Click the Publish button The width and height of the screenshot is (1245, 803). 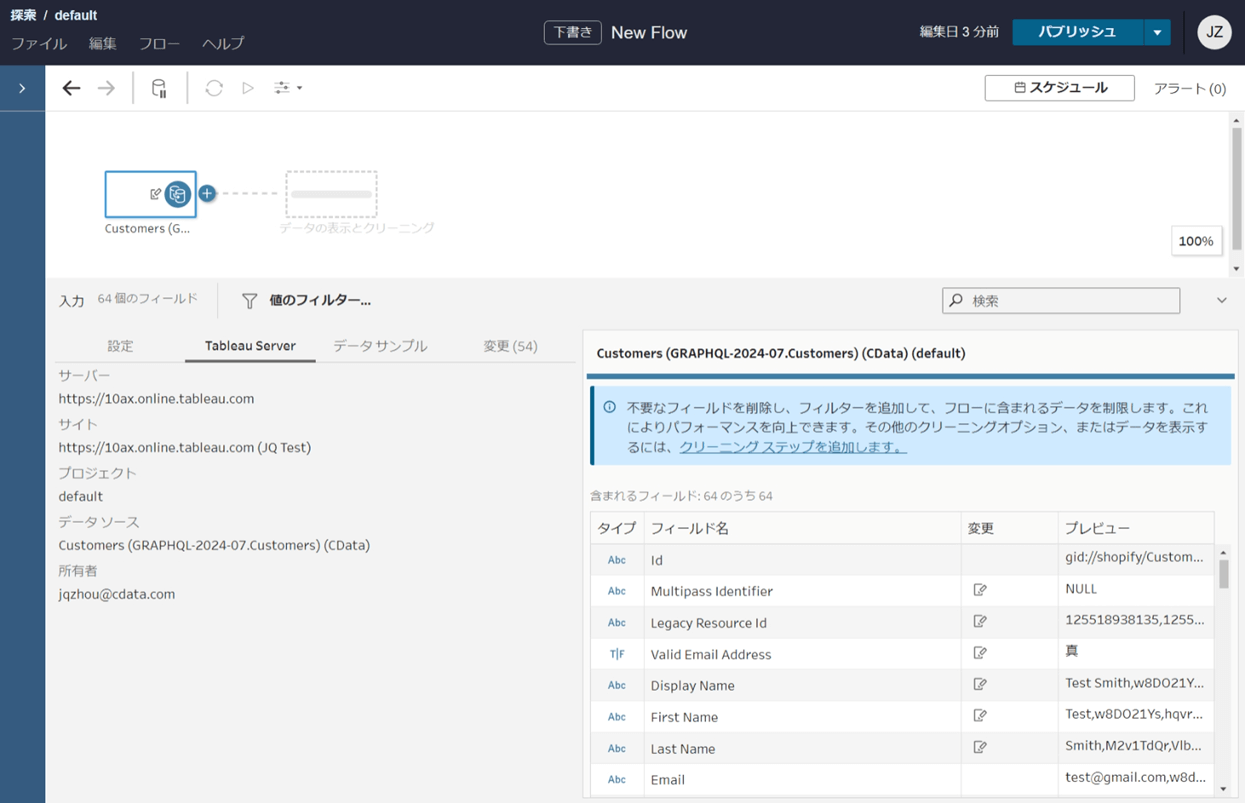point(1077,32)
